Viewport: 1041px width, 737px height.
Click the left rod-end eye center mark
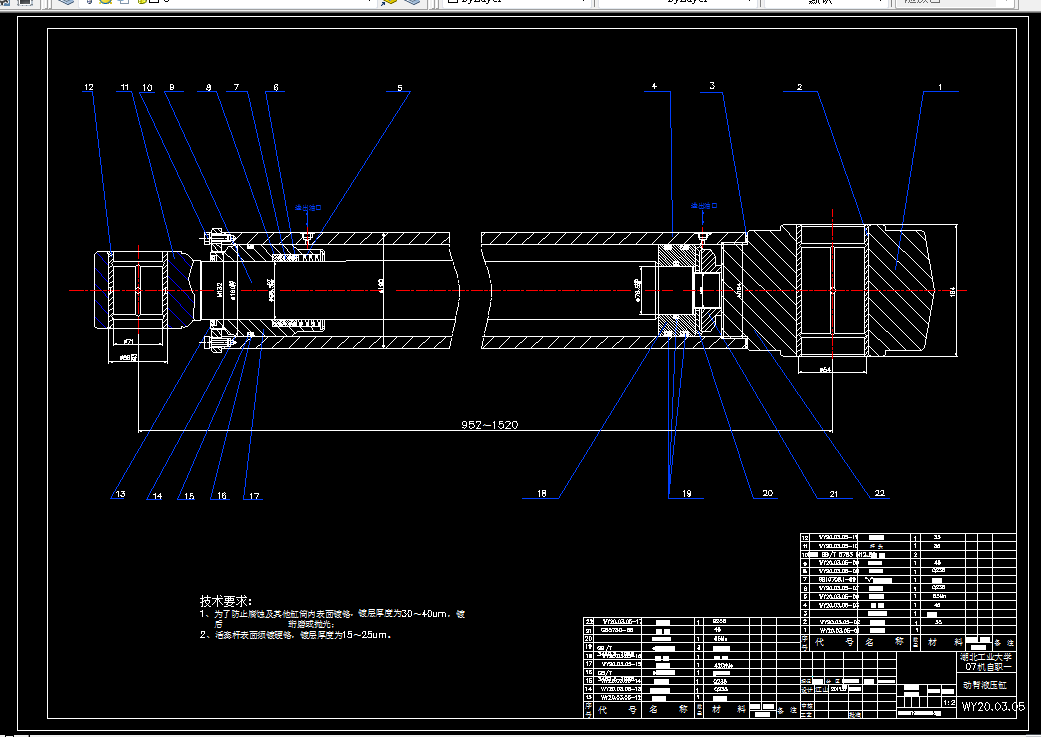[x=138, y=290]
